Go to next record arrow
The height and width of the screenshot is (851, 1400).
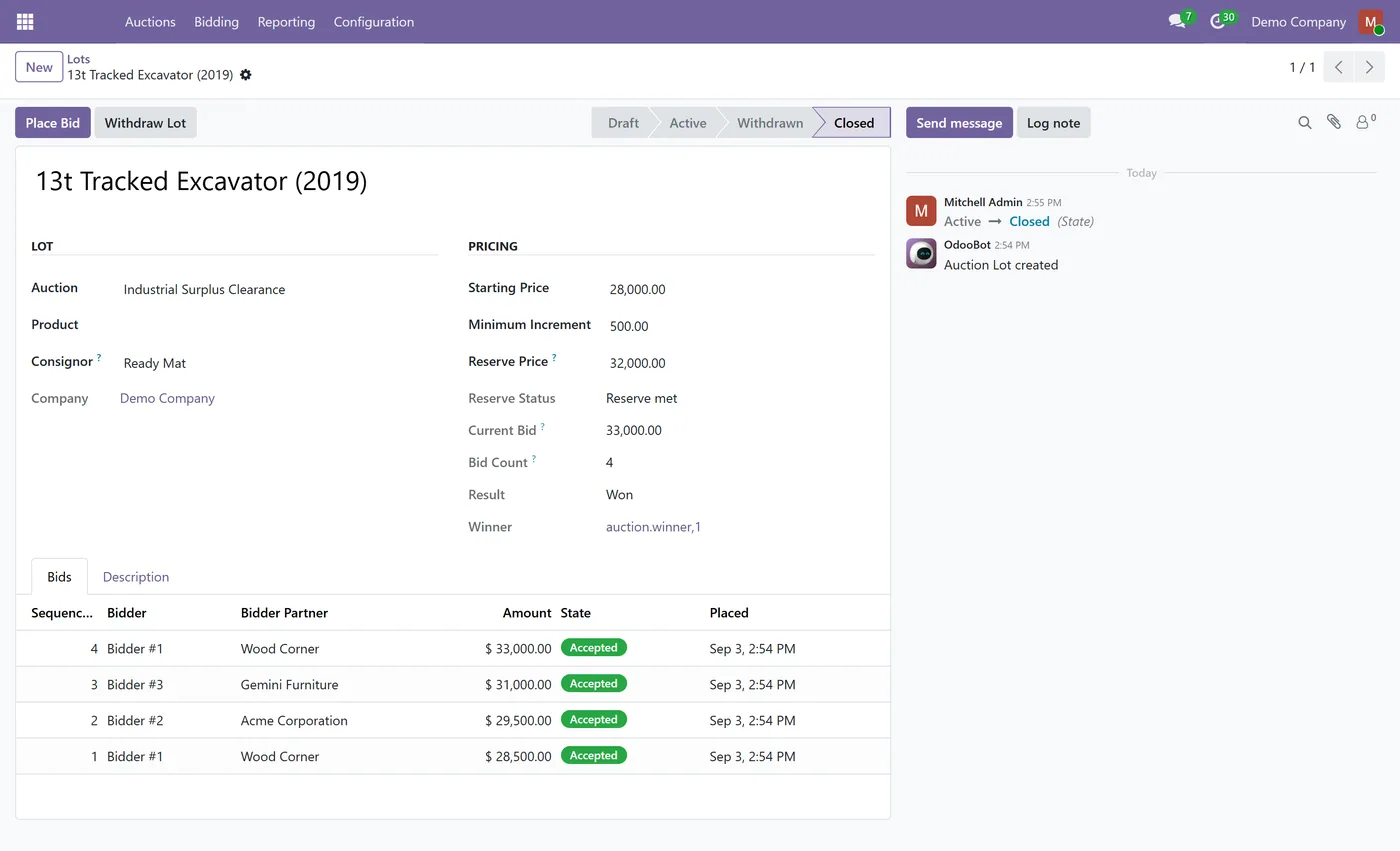[x=1370, y=67]
